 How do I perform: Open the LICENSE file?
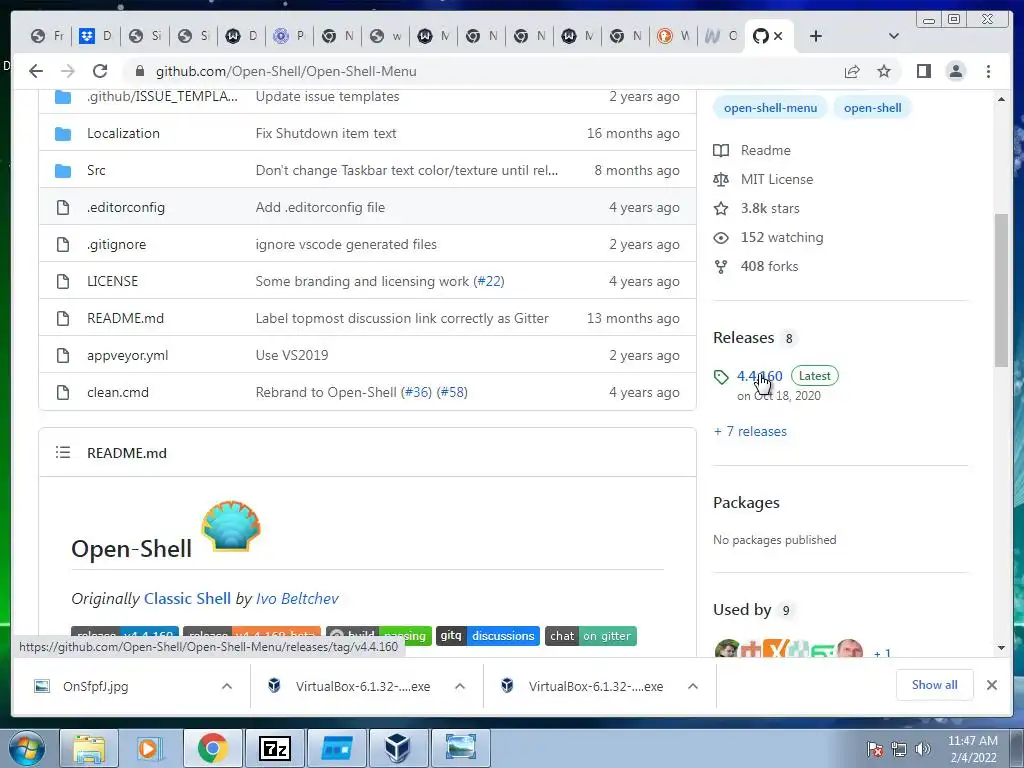point(112,281)
